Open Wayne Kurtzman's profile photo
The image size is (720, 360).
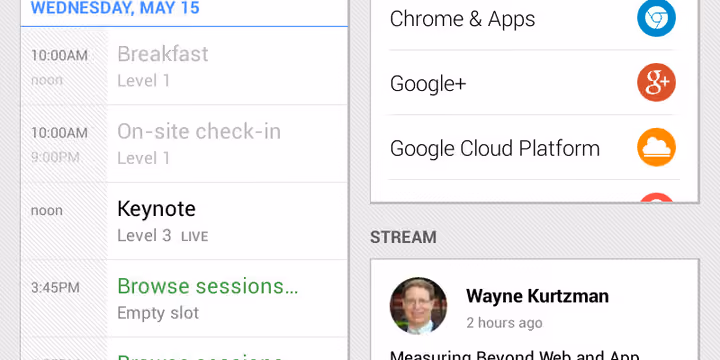(x=418, y=305)
